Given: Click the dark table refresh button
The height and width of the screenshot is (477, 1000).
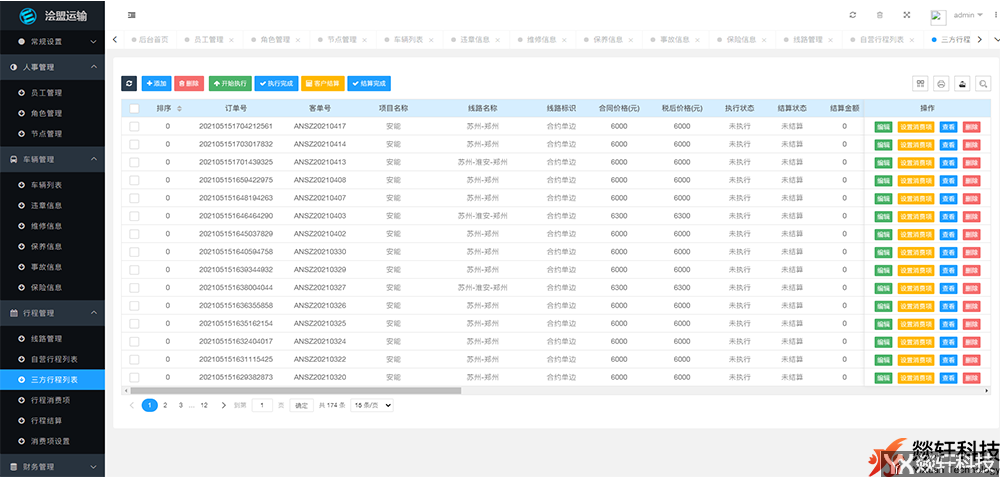Looking at the screenshot, I should point(129,84).
